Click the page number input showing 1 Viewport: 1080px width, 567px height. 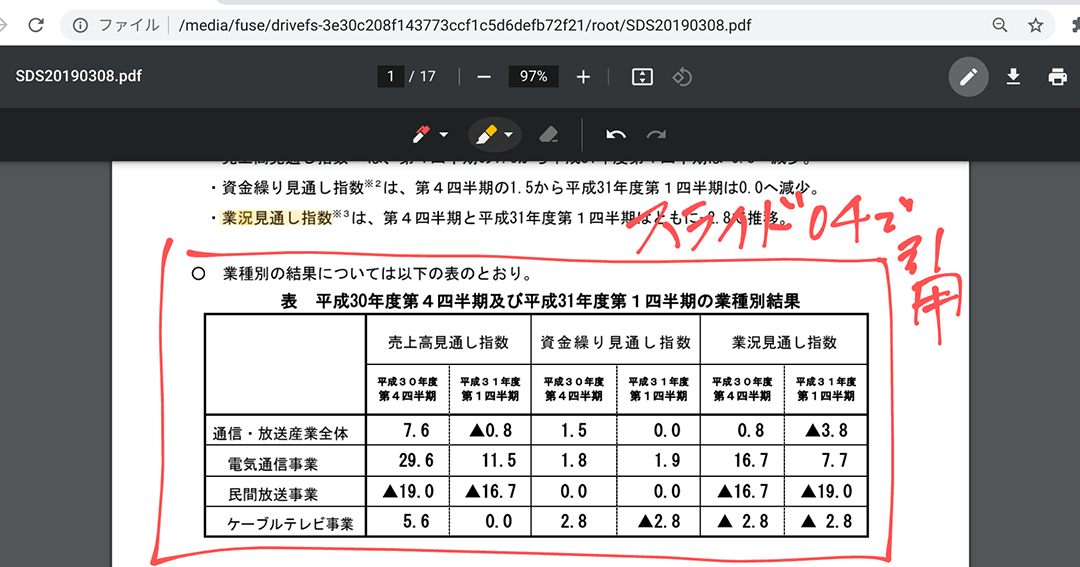point(391,76)
